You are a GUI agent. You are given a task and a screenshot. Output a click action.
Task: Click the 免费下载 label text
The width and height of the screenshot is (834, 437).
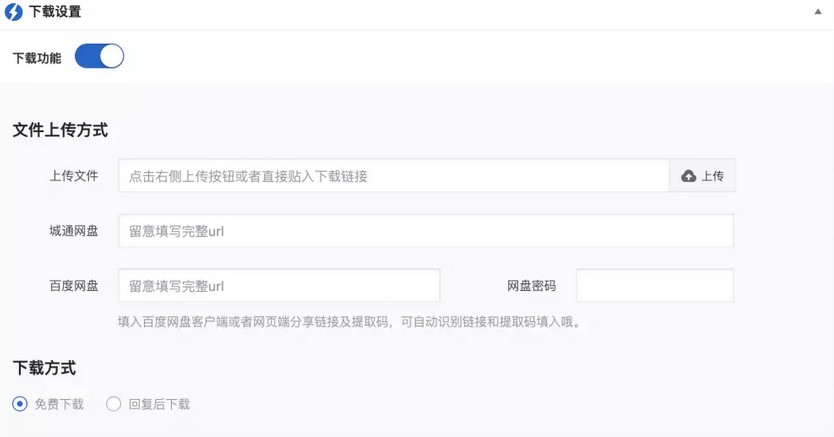coord(59,404)
